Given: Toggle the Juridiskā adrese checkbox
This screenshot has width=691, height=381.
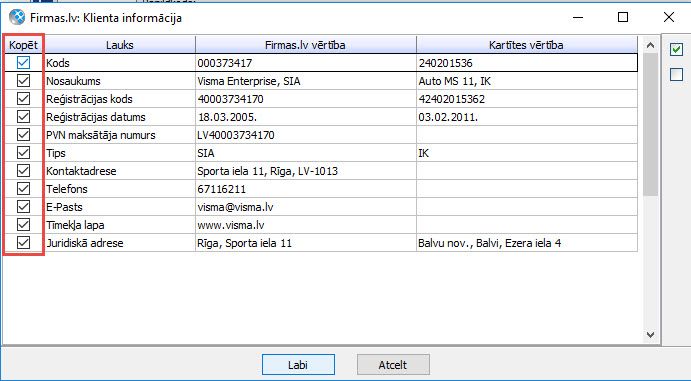Looking at the screenshot, I should [23, 243].
